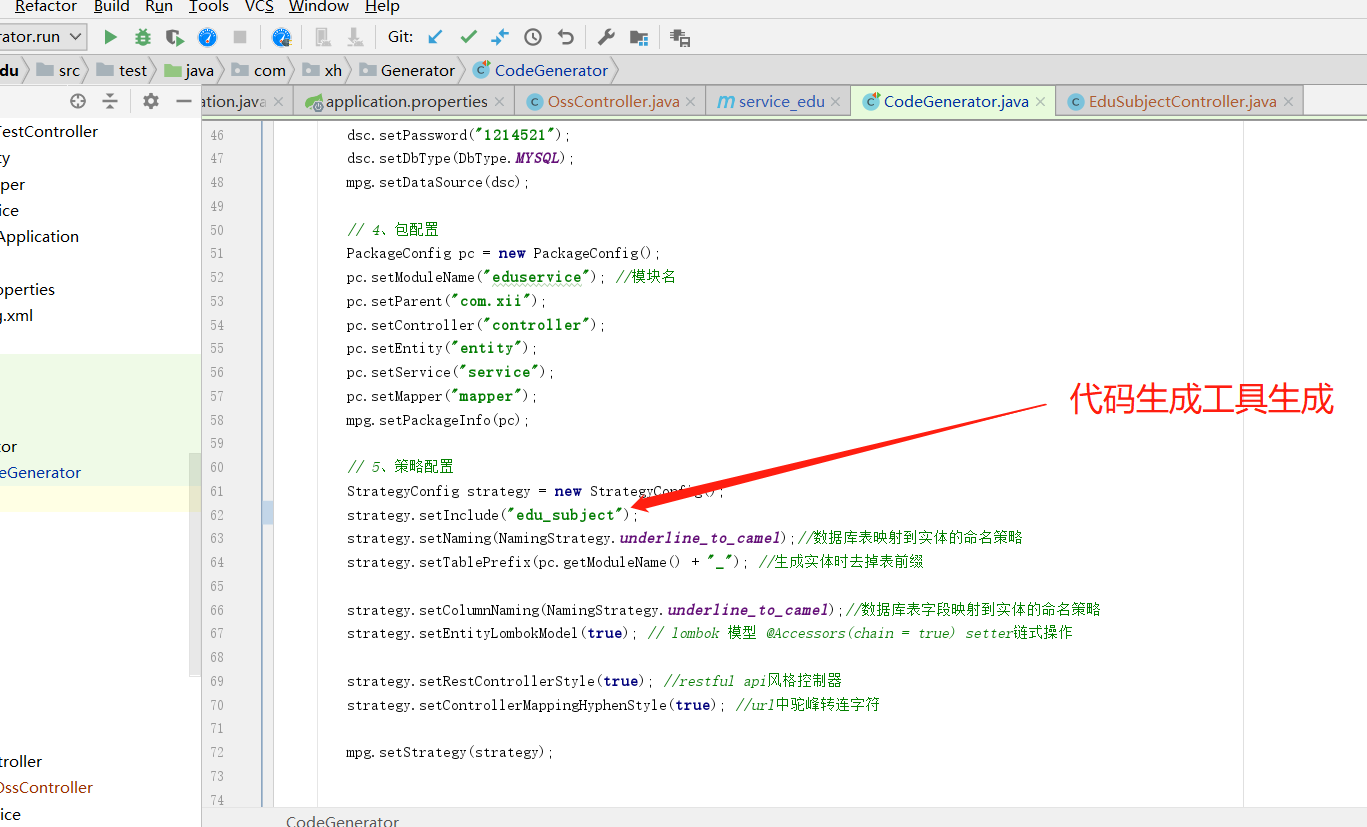Click the Git compare arrows icon
Viewport: 1367px width, 827px height.
click(500, 37)
